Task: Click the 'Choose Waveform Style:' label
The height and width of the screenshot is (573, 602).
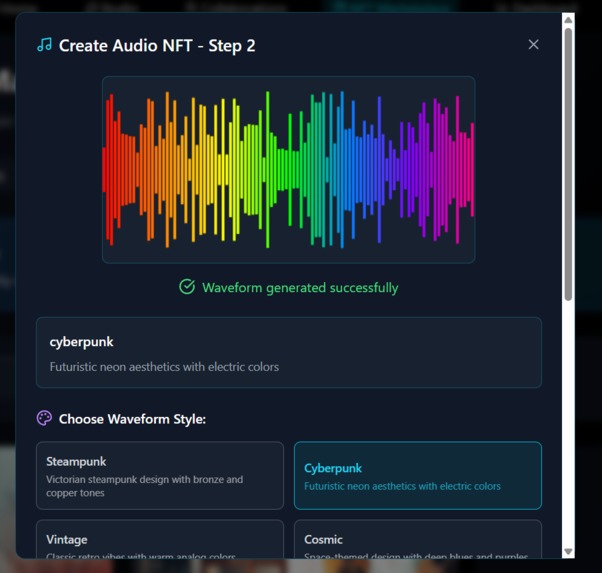Action: click(132, 419)
